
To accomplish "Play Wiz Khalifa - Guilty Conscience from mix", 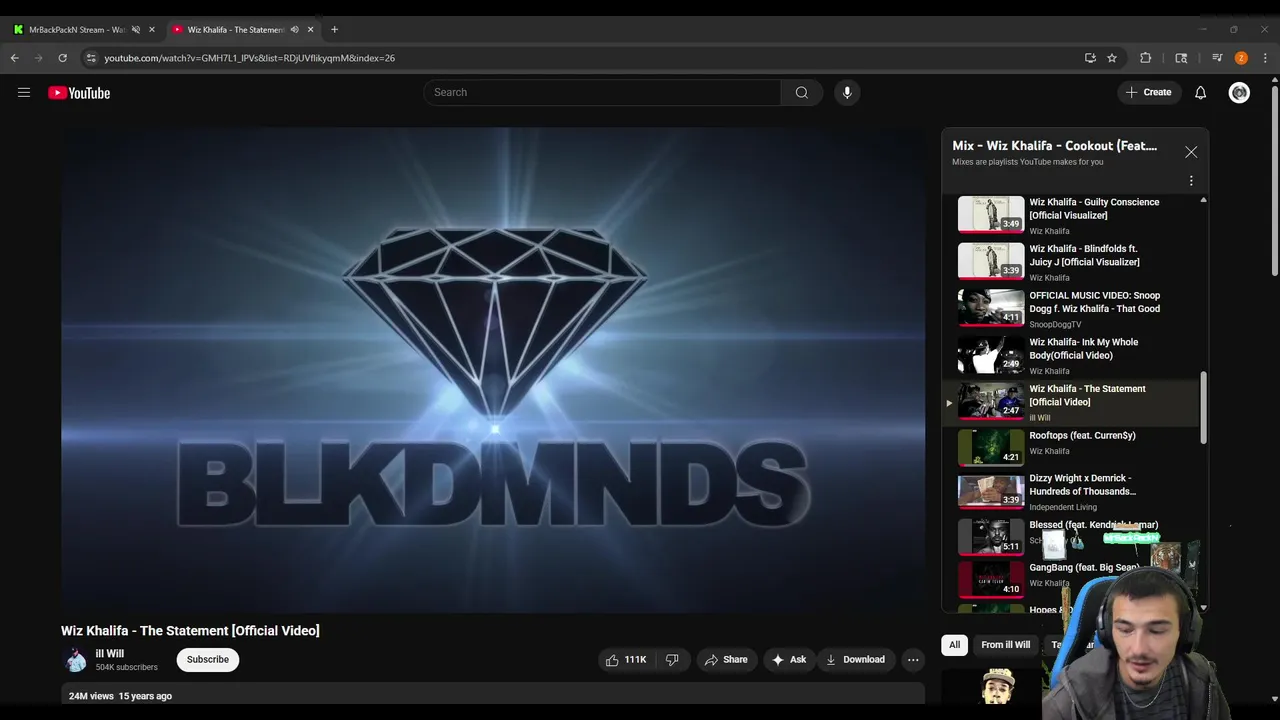I will click(1070, 216).
